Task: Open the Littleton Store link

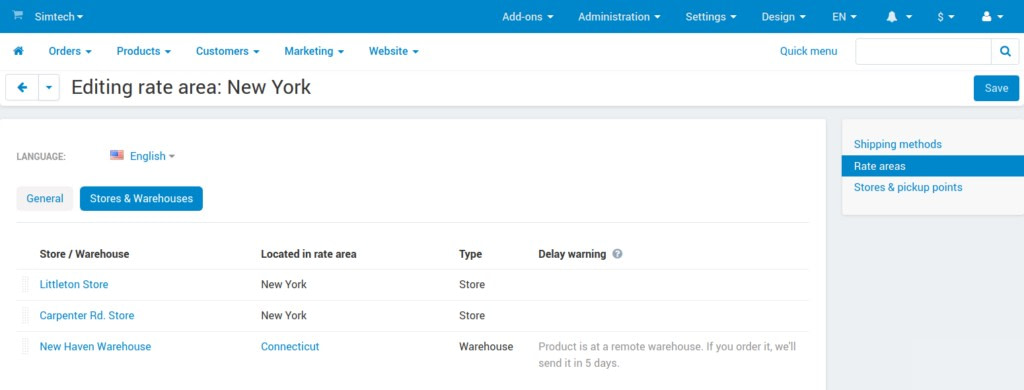Action: point(74,285)
